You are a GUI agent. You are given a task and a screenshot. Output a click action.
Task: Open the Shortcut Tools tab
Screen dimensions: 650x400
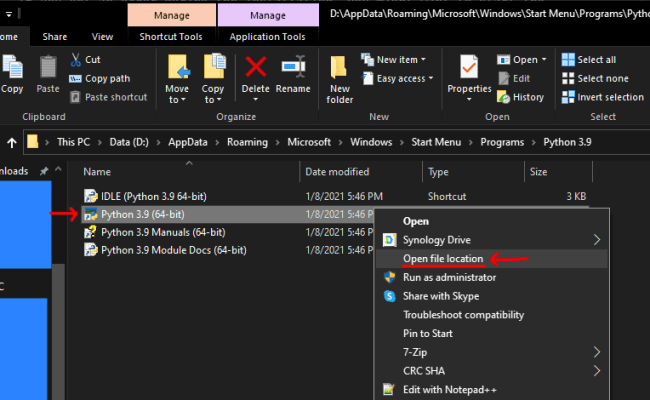click(171, 37)
